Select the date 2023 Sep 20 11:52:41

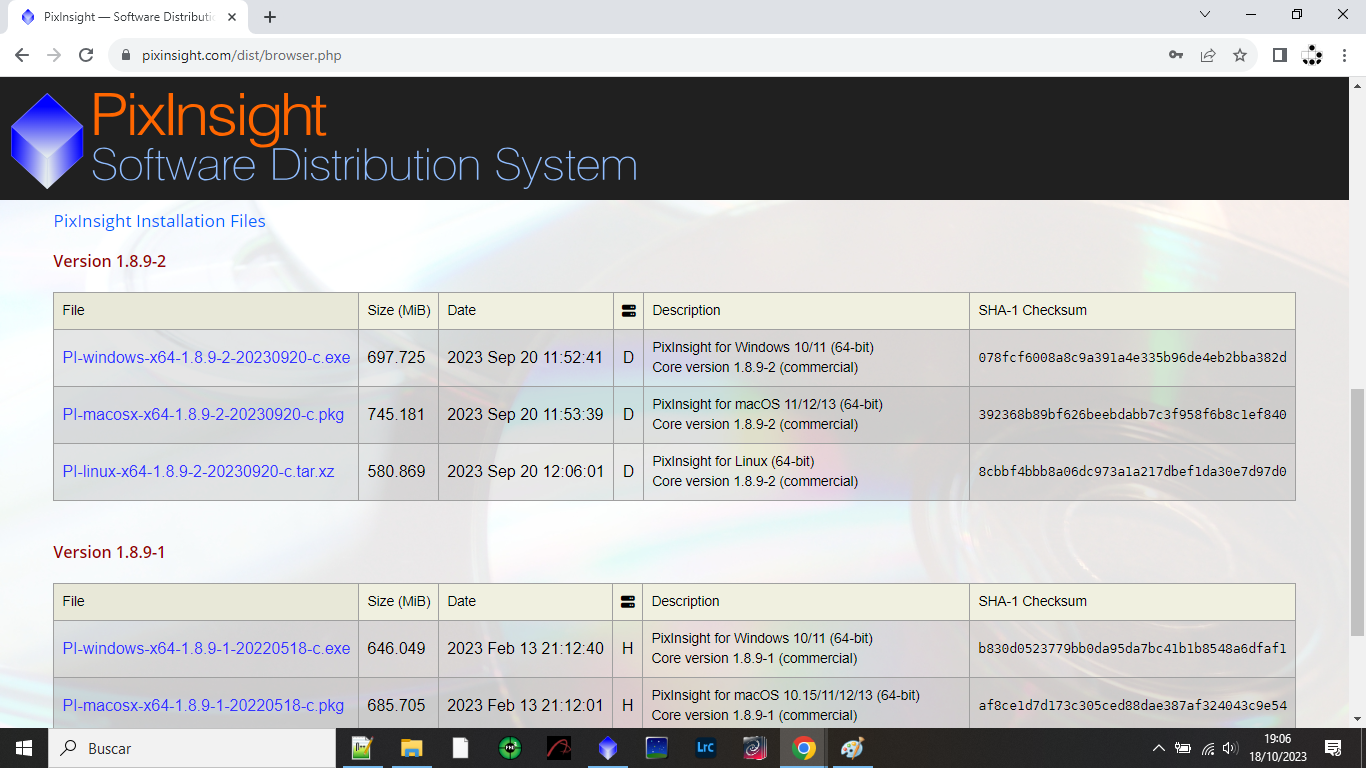(x=525, y=357)
